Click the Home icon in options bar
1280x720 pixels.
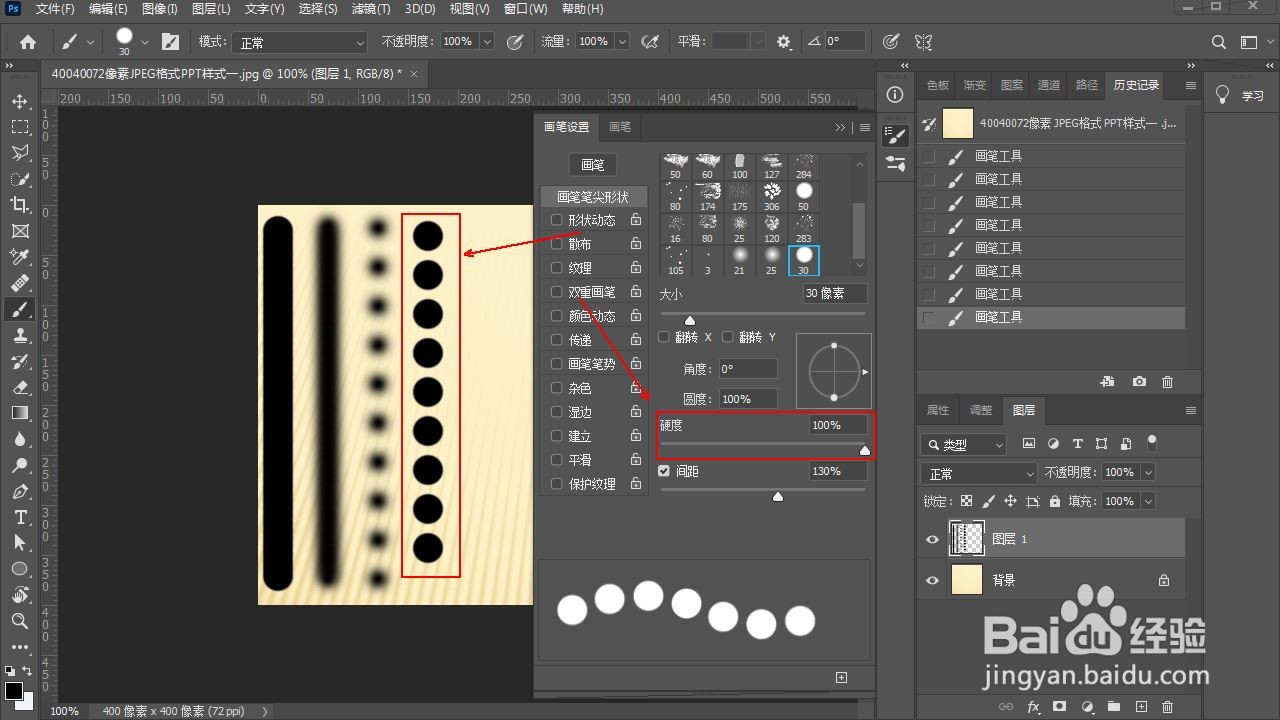[28, 42]
